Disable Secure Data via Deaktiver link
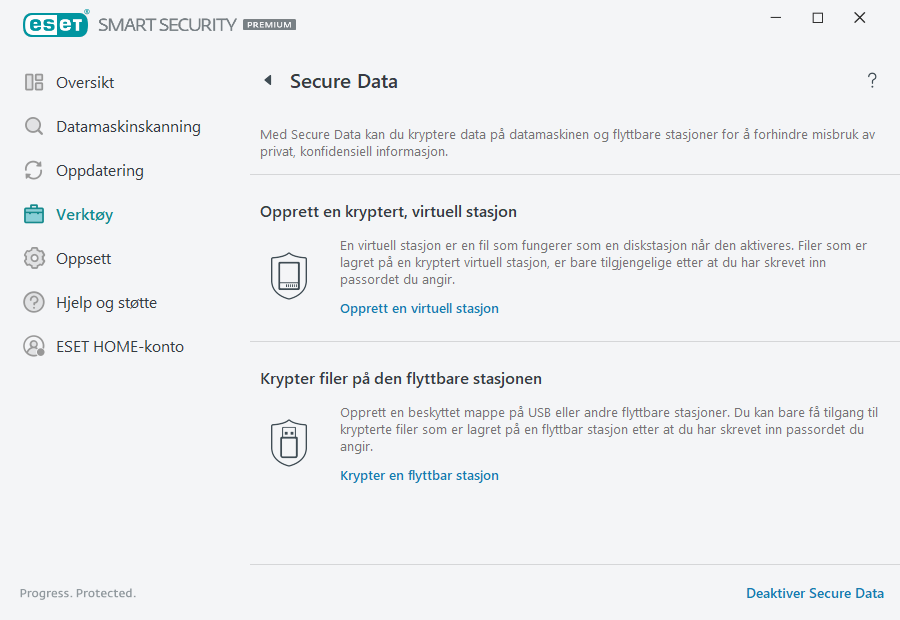The height and width of the screenshot is (620, 900). [815, 593]
